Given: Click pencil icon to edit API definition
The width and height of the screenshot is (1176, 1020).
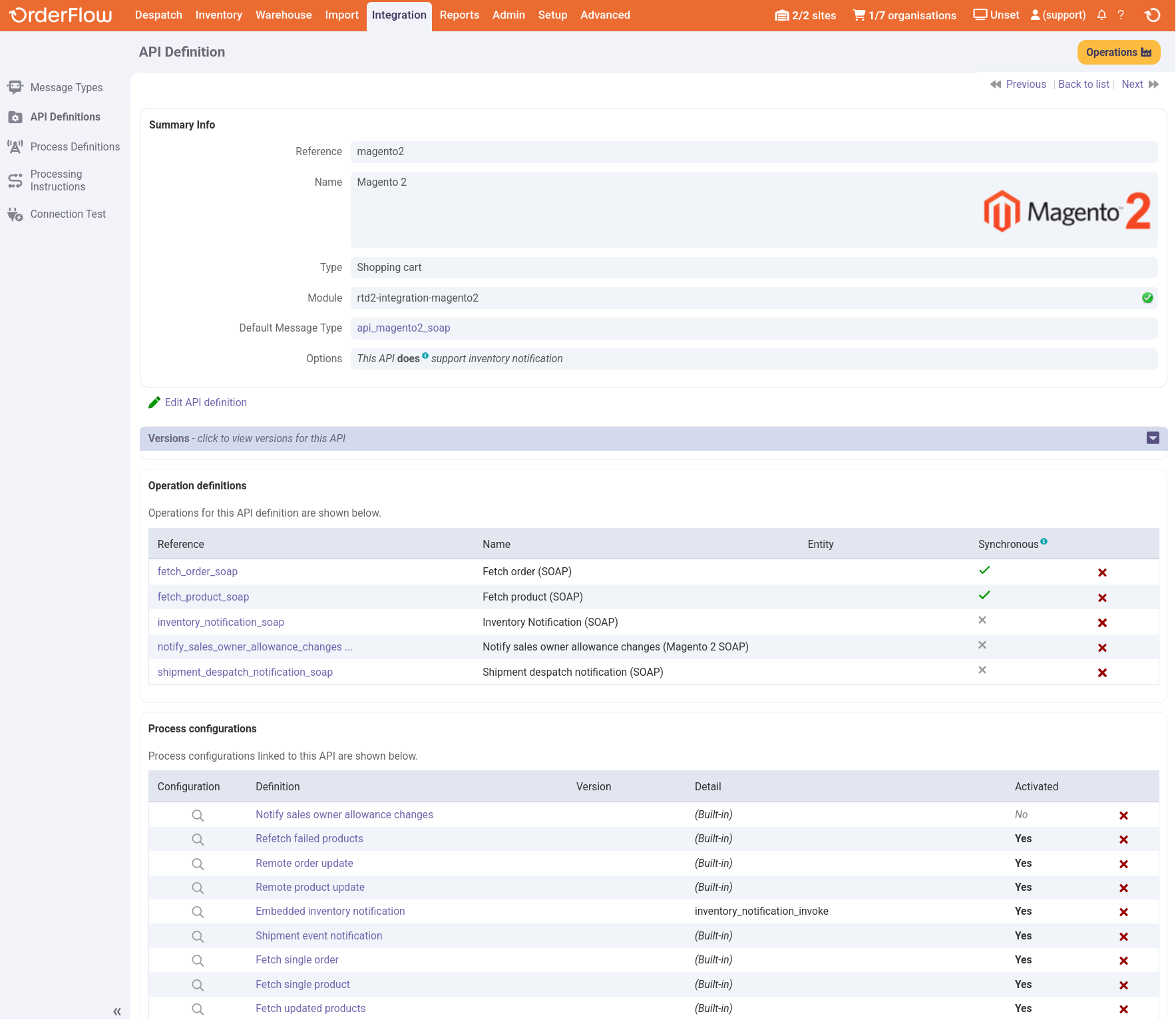Looking at the screenshot, I should [x=154, y=402].
